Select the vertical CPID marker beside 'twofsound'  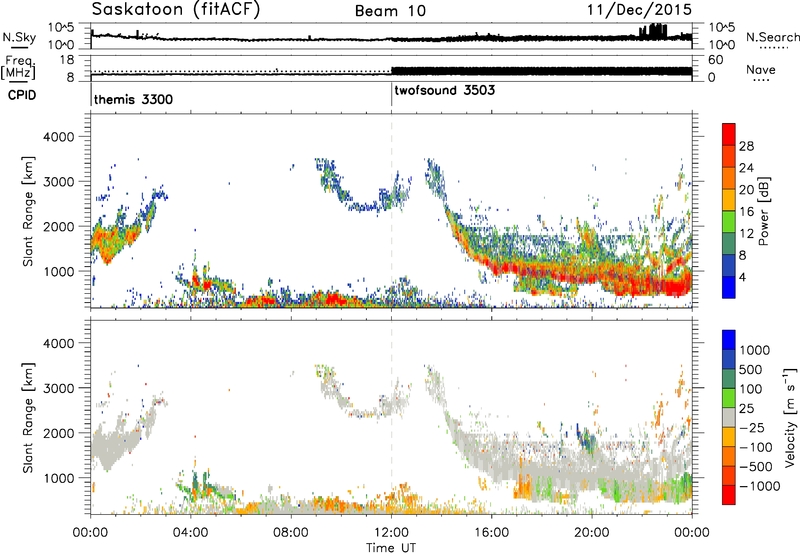pyautogui.click(x=391, y=94)
